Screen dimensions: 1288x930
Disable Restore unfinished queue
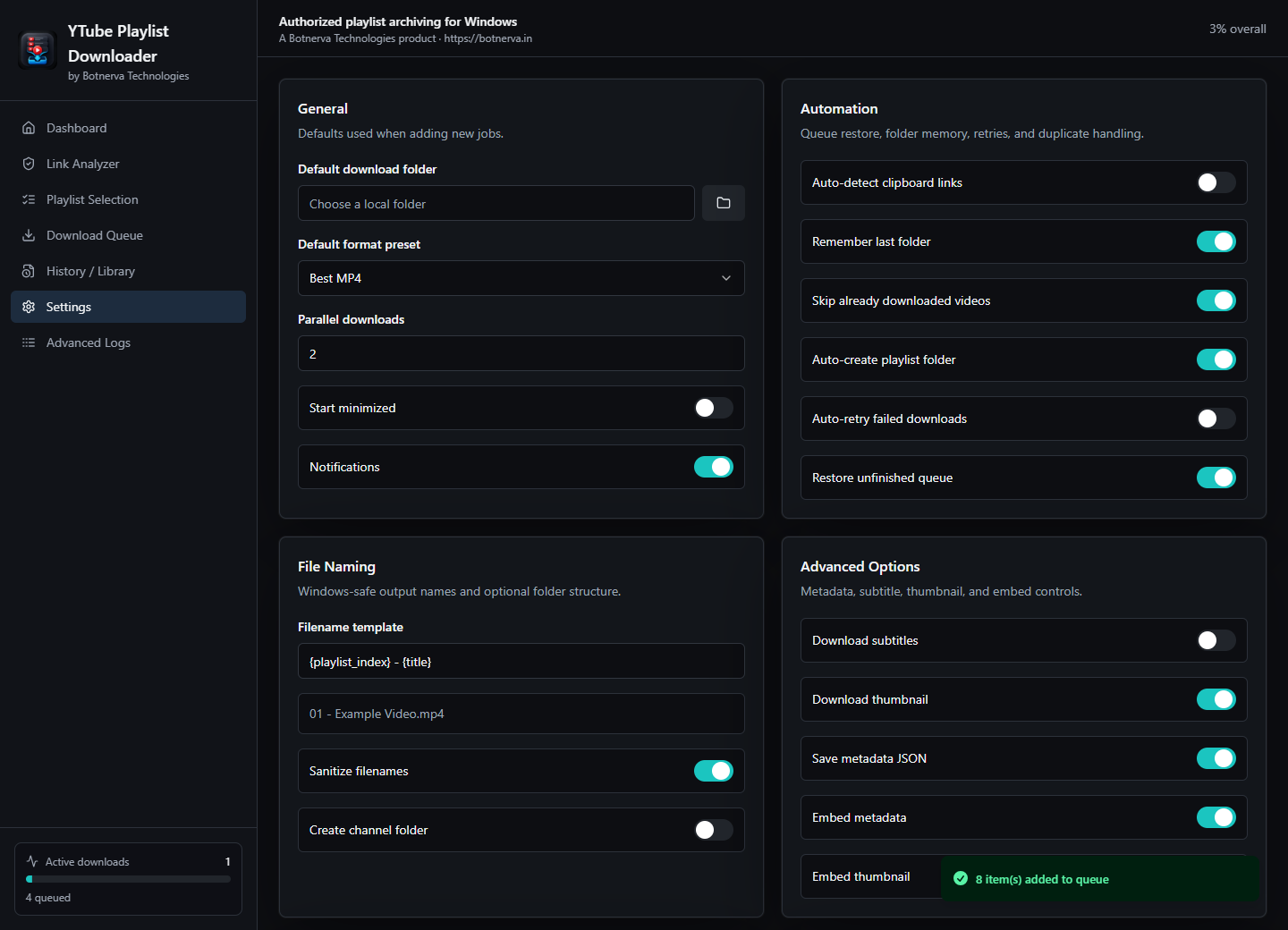[x=1216, y=478]
